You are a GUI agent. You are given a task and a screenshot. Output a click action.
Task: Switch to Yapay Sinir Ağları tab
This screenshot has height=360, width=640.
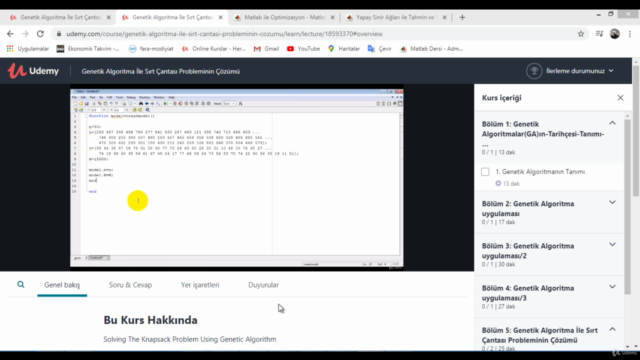tap(396, 18)
